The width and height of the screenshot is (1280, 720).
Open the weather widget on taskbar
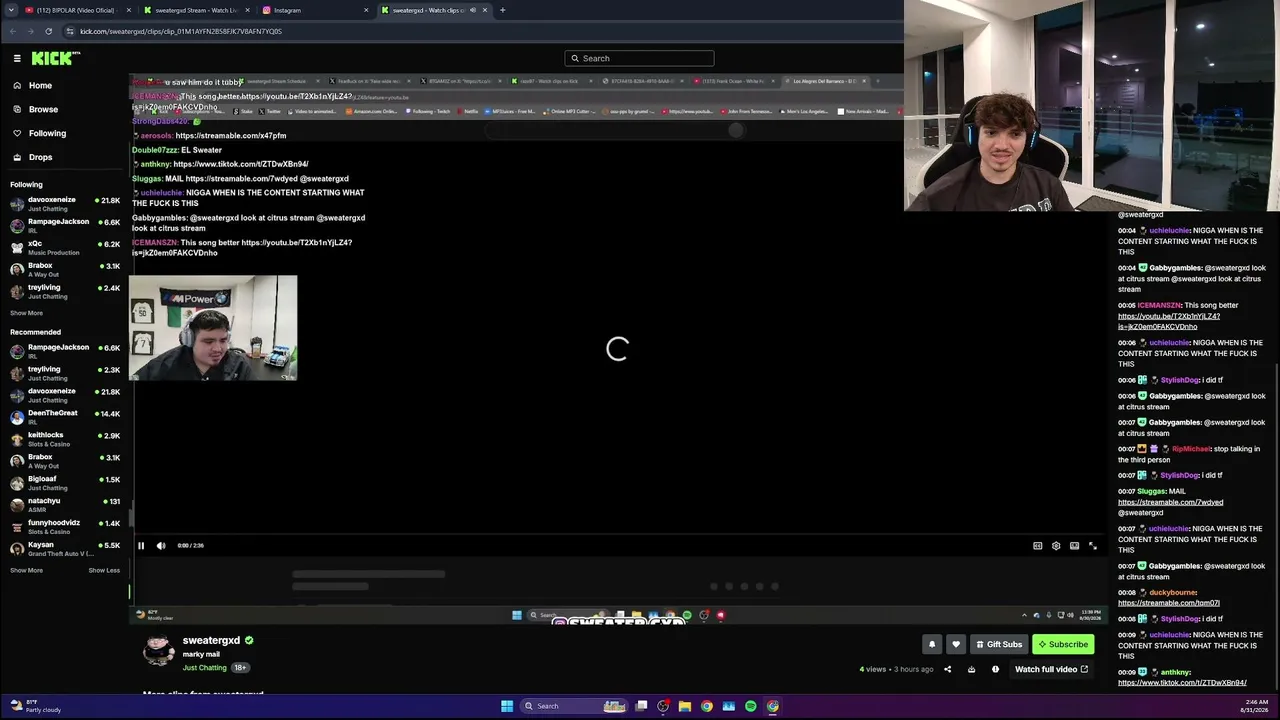pos(36,706)
